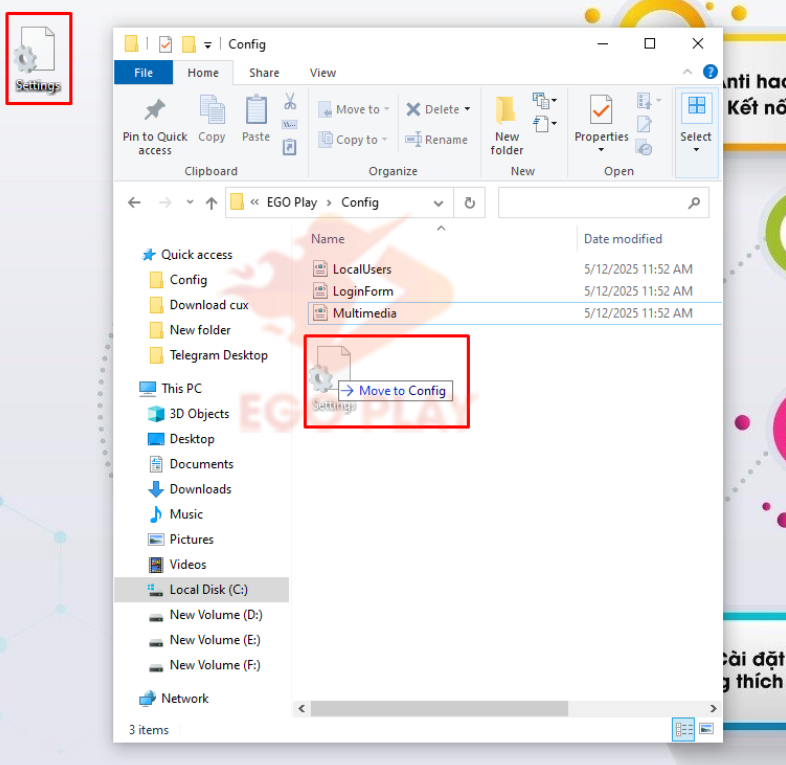This screenshot has height=765, width=786.
Task: Refresh the Config folder
Action: (x=470, y=203)
